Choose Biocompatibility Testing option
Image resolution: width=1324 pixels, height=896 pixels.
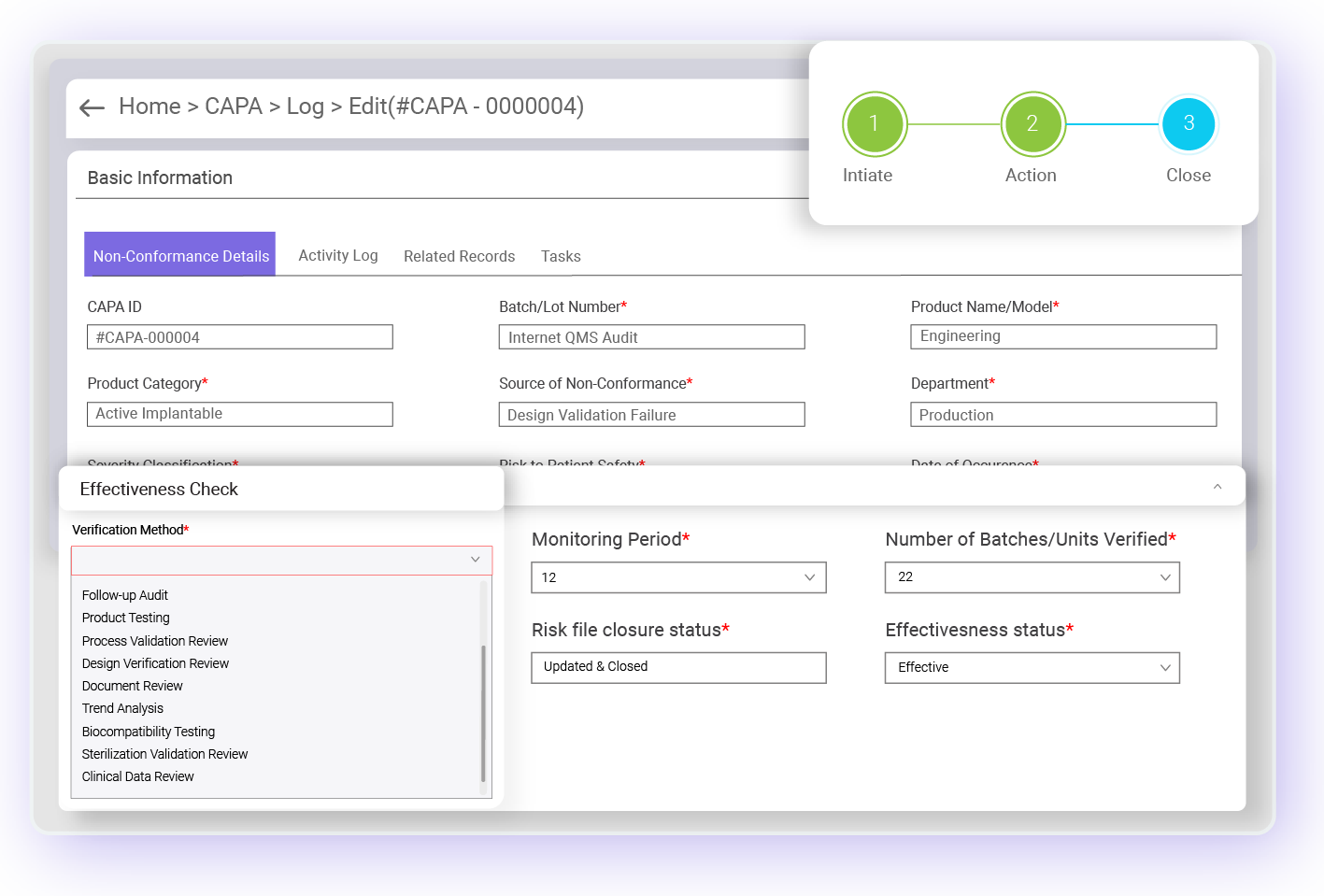pyautogui.click(x=149, y=732)
